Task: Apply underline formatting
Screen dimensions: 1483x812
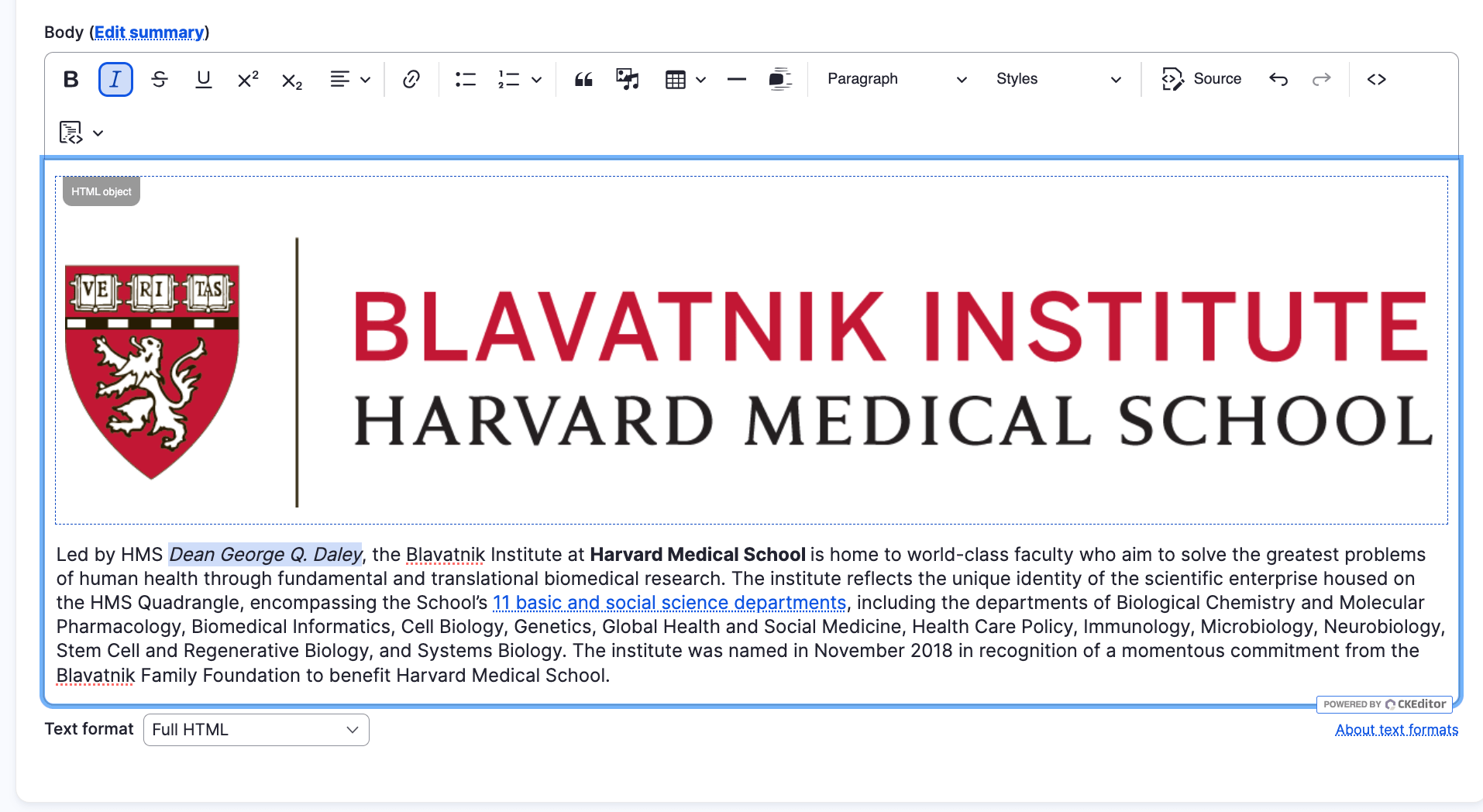Action: tap(204, 79)
